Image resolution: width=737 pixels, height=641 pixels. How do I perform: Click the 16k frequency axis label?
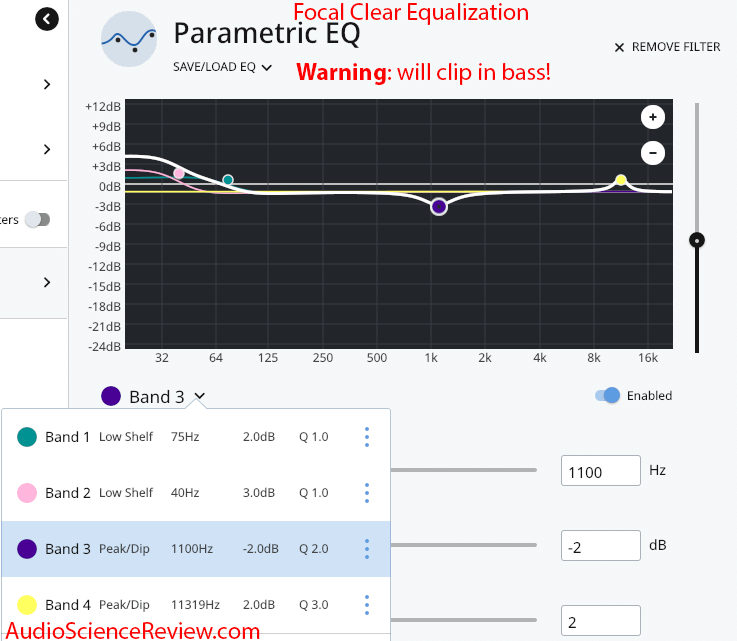click(648, 358)
